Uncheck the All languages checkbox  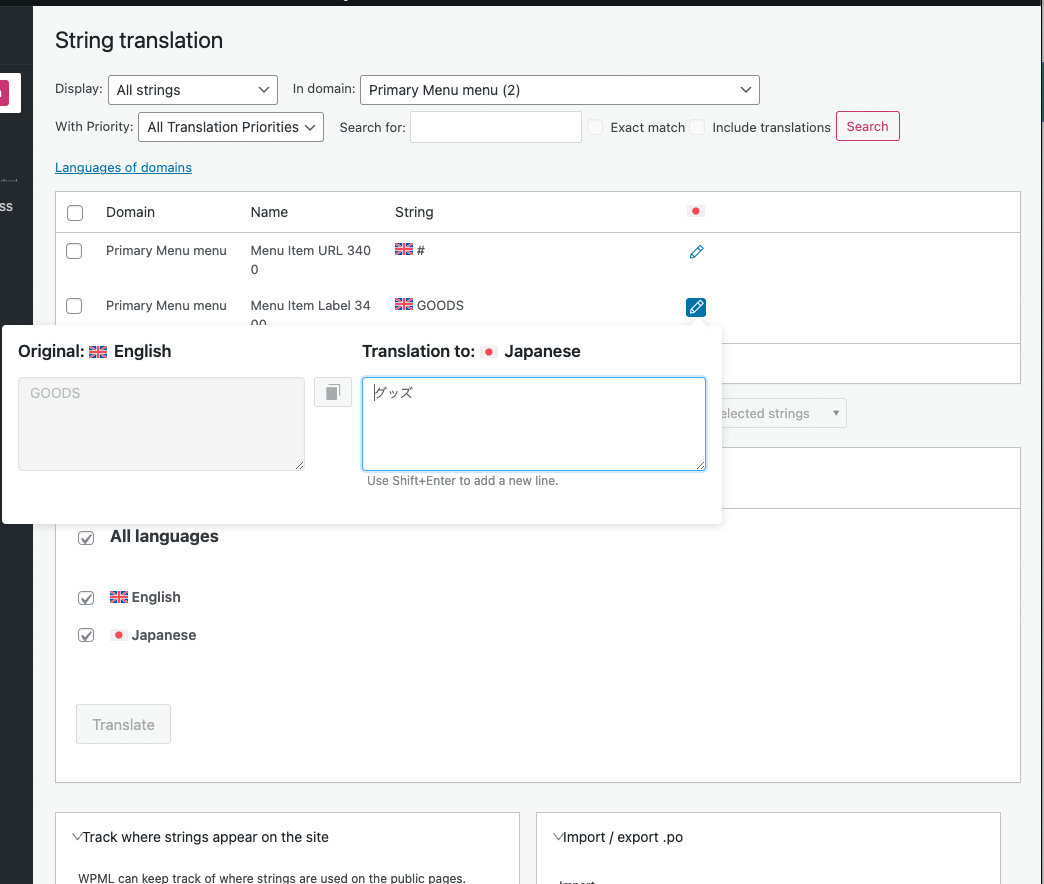87,537
